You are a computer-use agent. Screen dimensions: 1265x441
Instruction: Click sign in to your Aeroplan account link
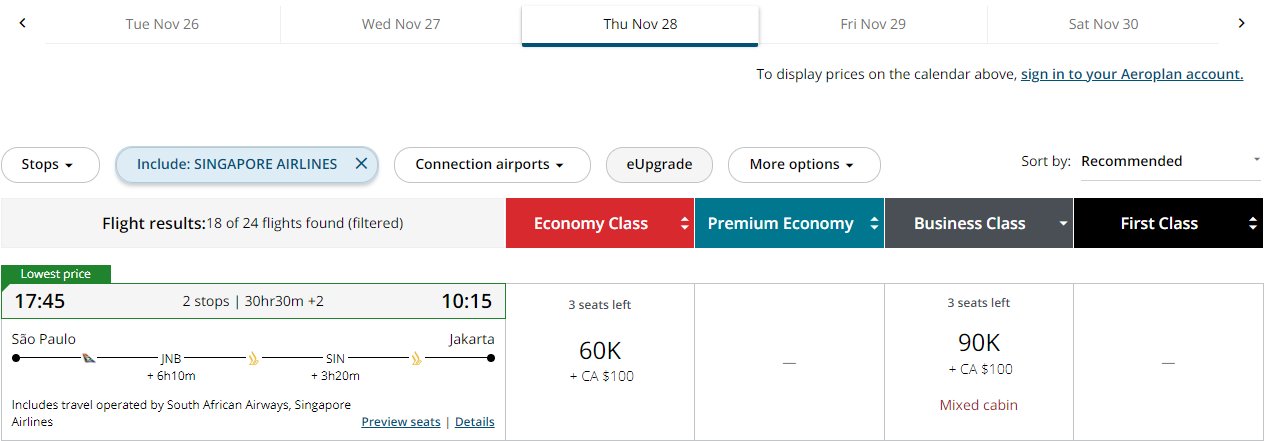(x=1132, y=74)
